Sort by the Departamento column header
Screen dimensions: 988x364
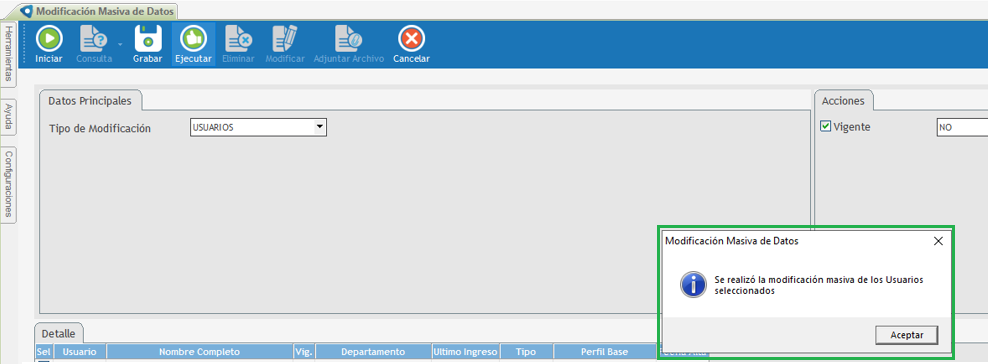[x=373, y=351]
